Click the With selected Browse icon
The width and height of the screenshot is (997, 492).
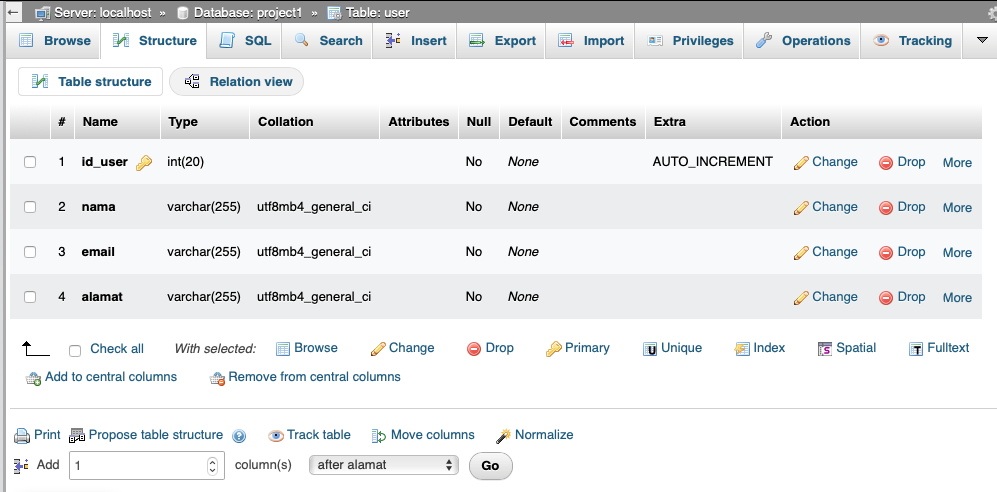pyautogui.click(x=283, y=349)
